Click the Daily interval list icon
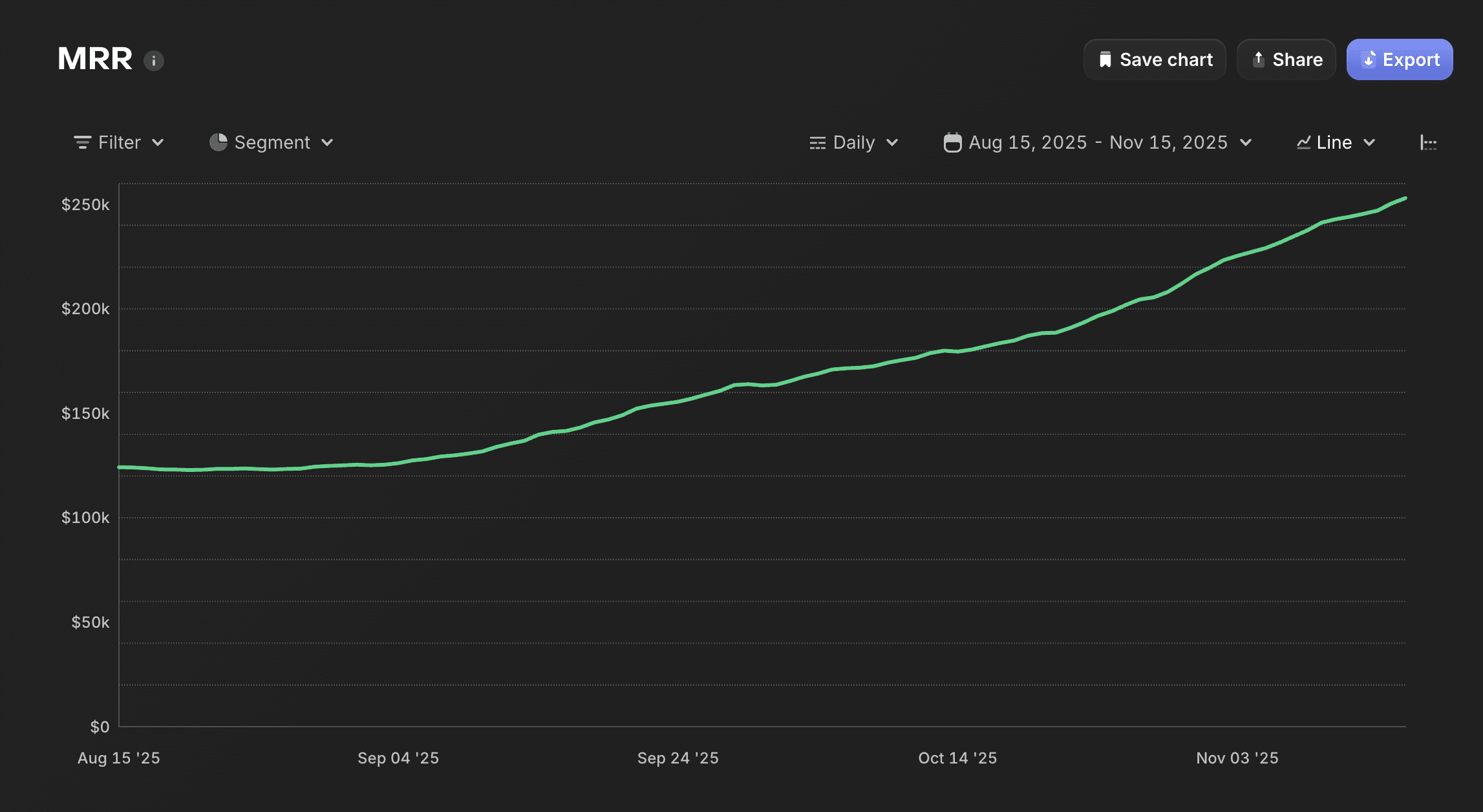Viewport: 1483px width, 812px height. pos(817,143)
